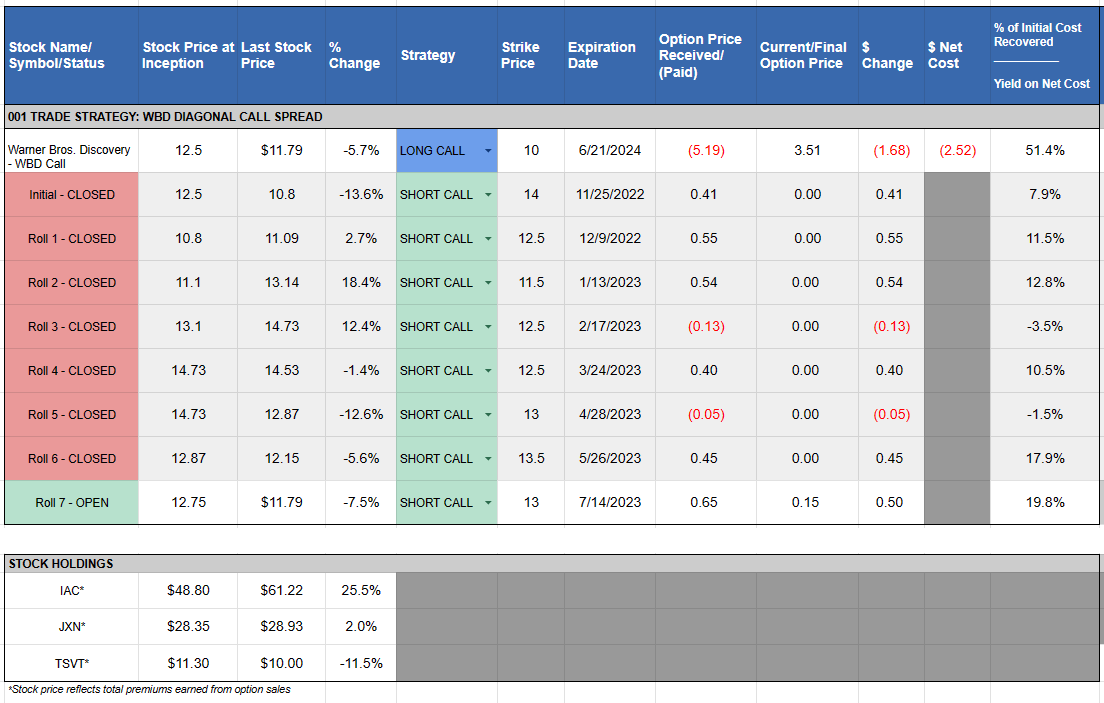The width and height of the screenshot is (1104, 703).
Task: Select the Strike Price column header
Action: click(x=531, y=56)
